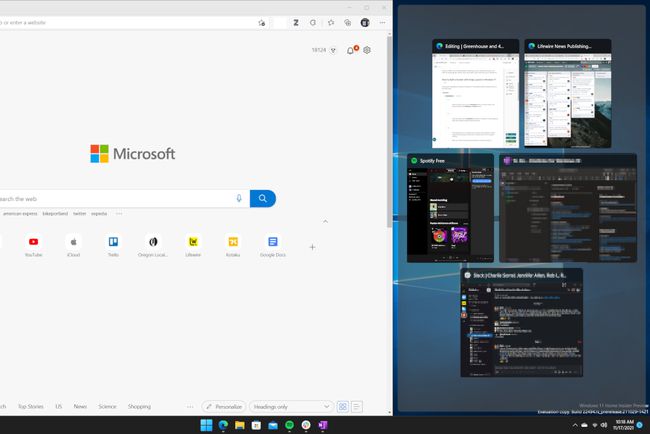Click the Edge address bar
This screenshot has height=434, width=650.
click(x=129, y=22)
